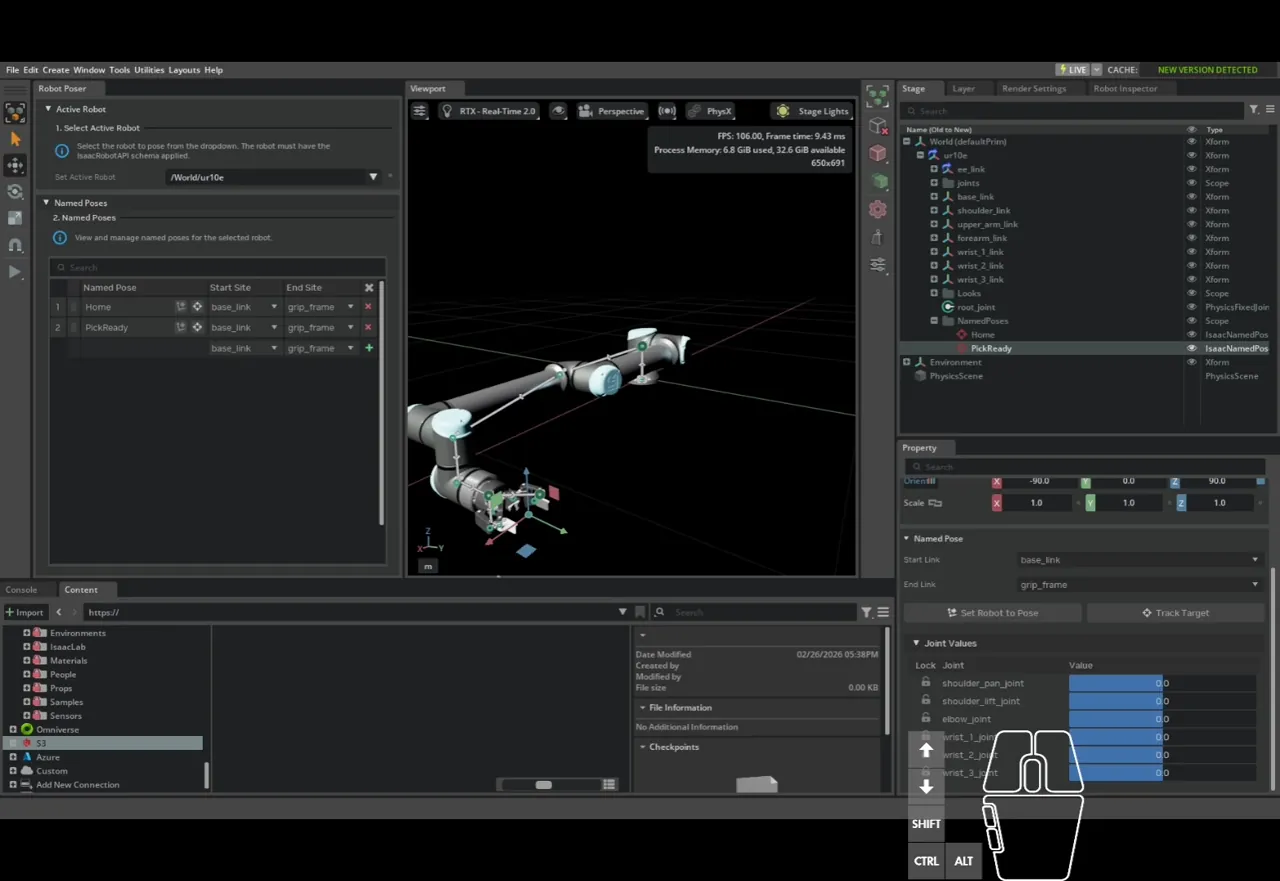Activate the move gizmo tool

point(15,165)
